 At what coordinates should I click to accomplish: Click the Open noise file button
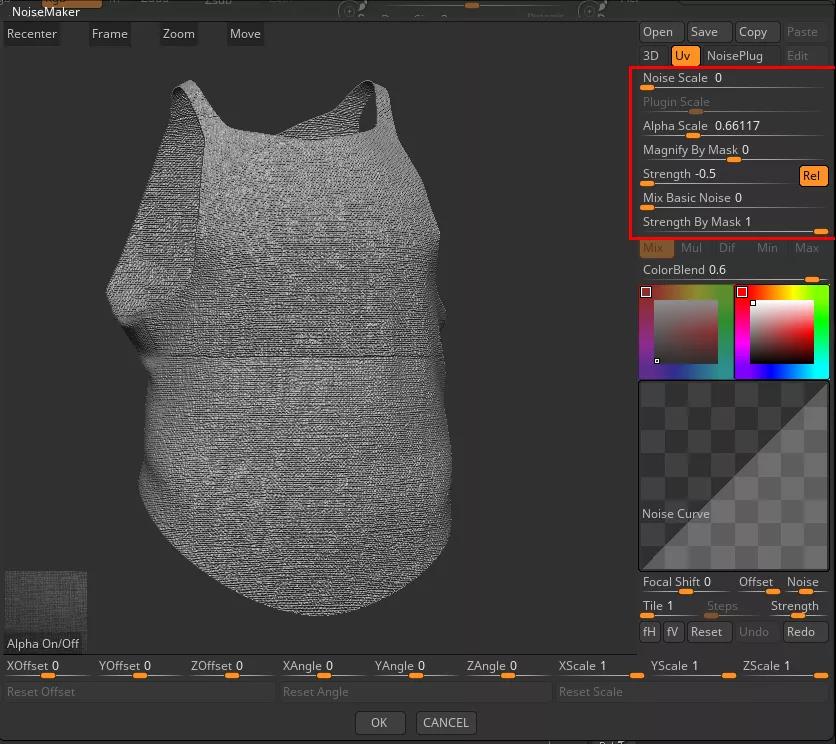pyautogui.click(x=657, y=33)
